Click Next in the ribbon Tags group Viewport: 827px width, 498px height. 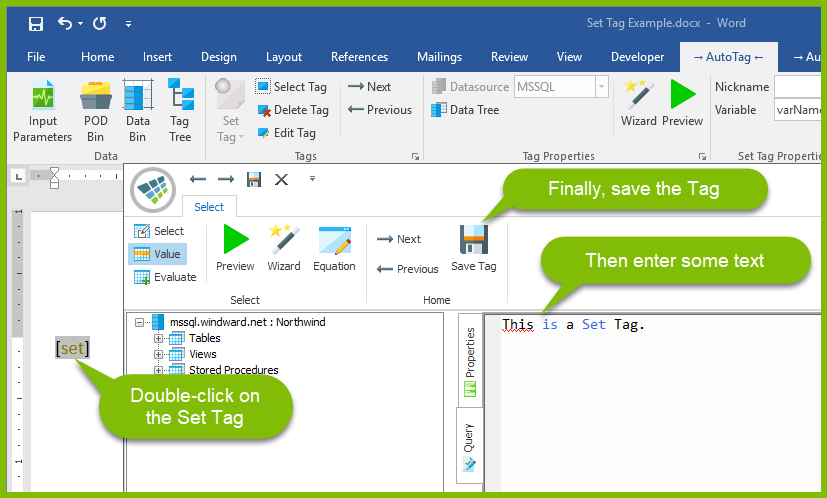coord(369,87)
